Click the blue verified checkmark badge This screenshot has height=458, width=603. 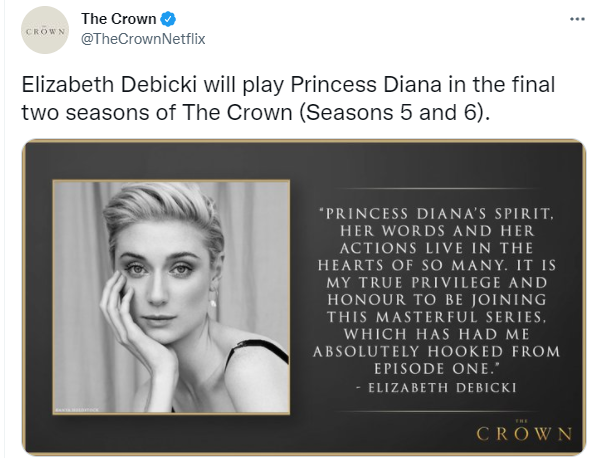point(168,19)
